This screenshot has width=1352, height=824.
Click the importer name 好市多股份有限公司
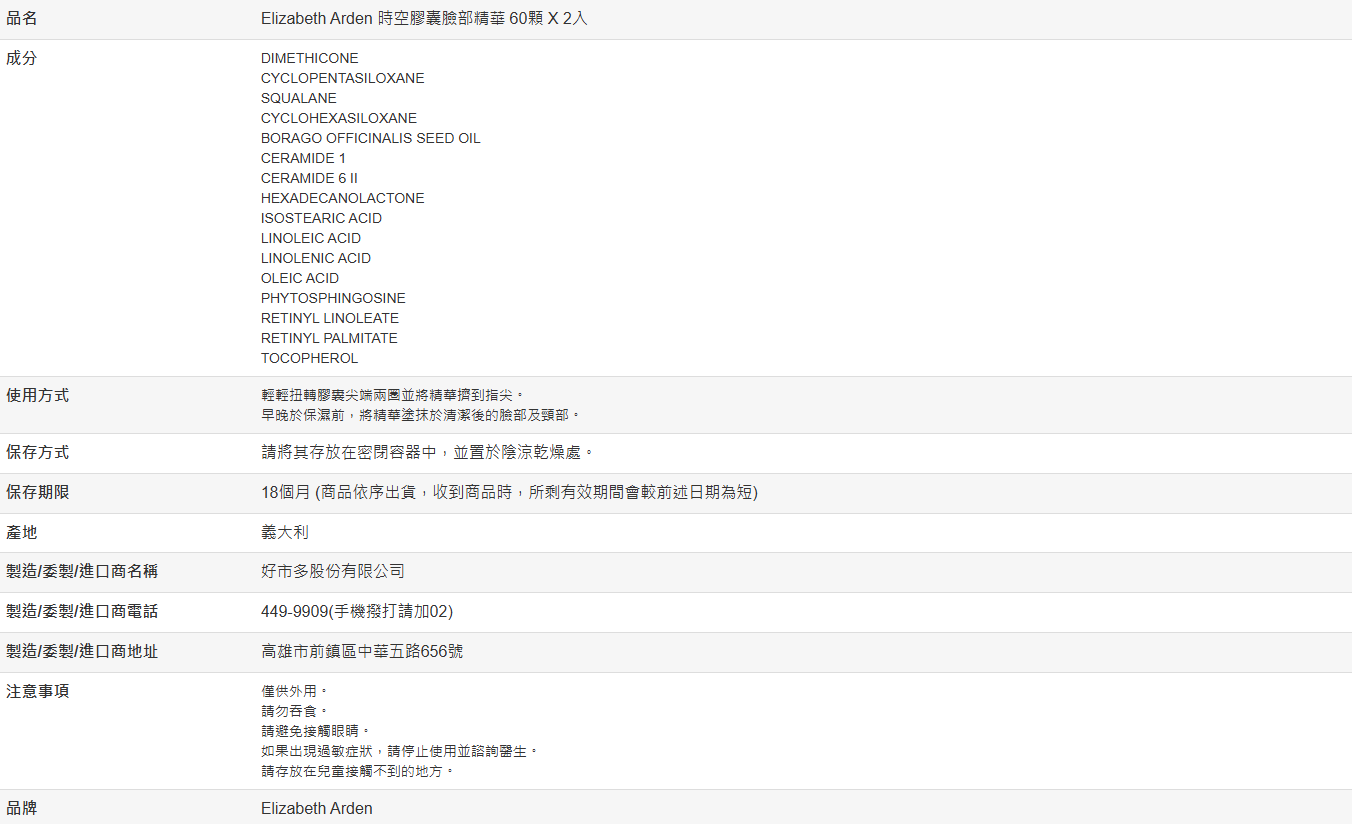tap(333, 572)
